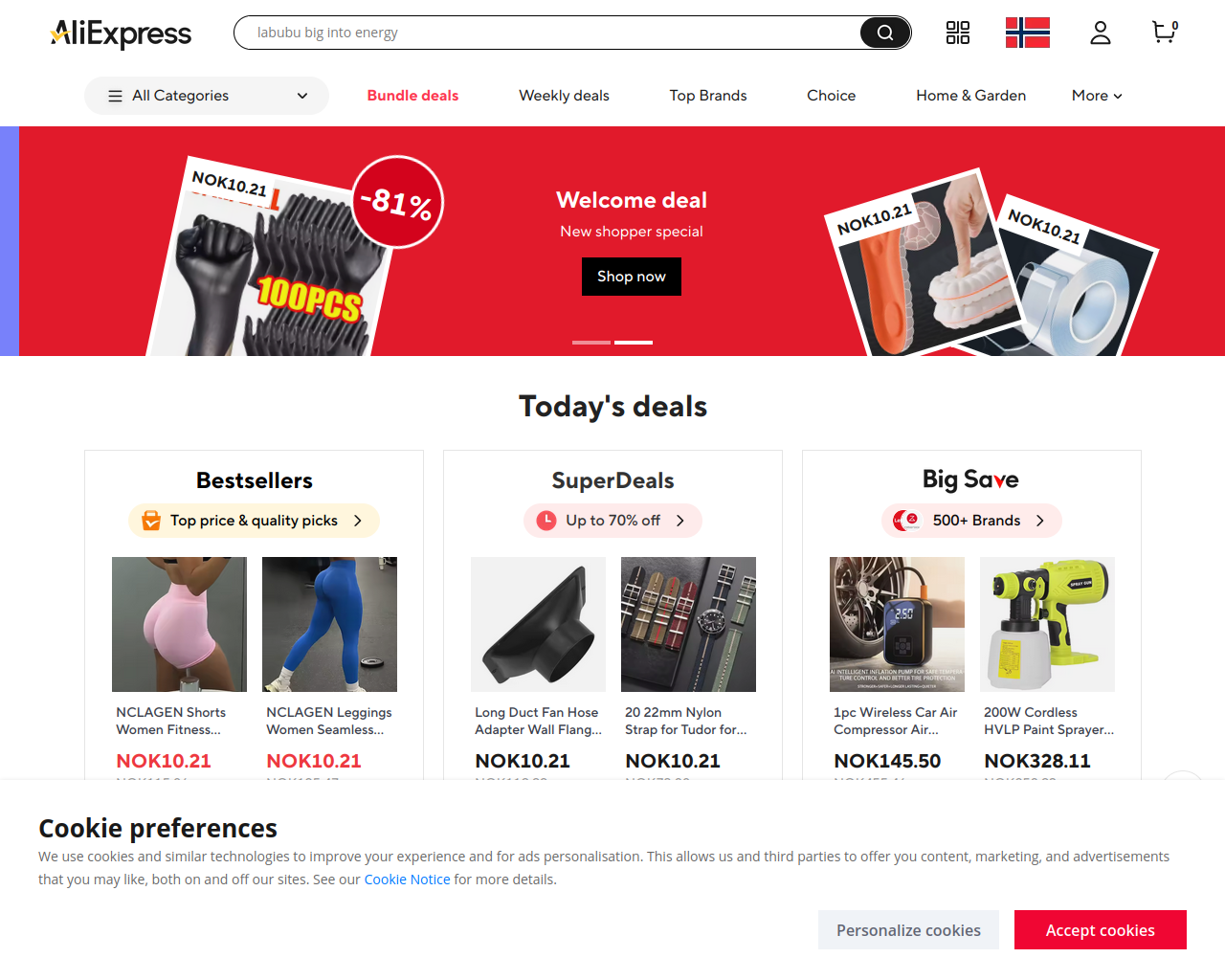1225x980 pixels.
Task: Click the Personalize cookies button
Action: coord(908,930)
